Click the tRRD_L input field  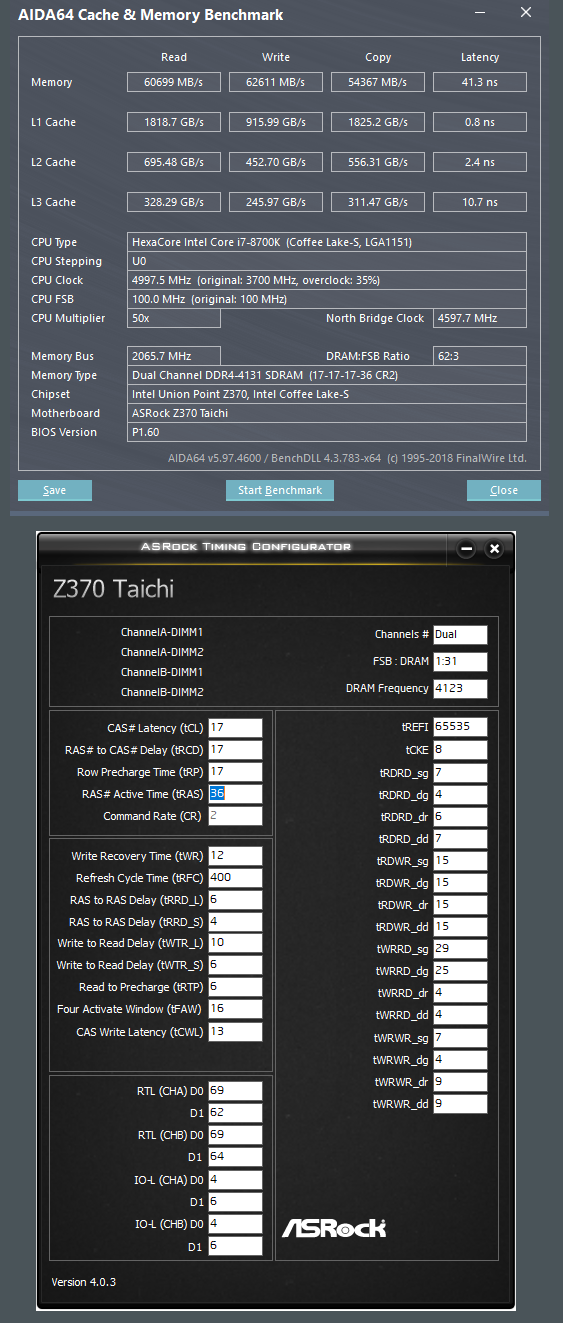(x=235, y=900)
